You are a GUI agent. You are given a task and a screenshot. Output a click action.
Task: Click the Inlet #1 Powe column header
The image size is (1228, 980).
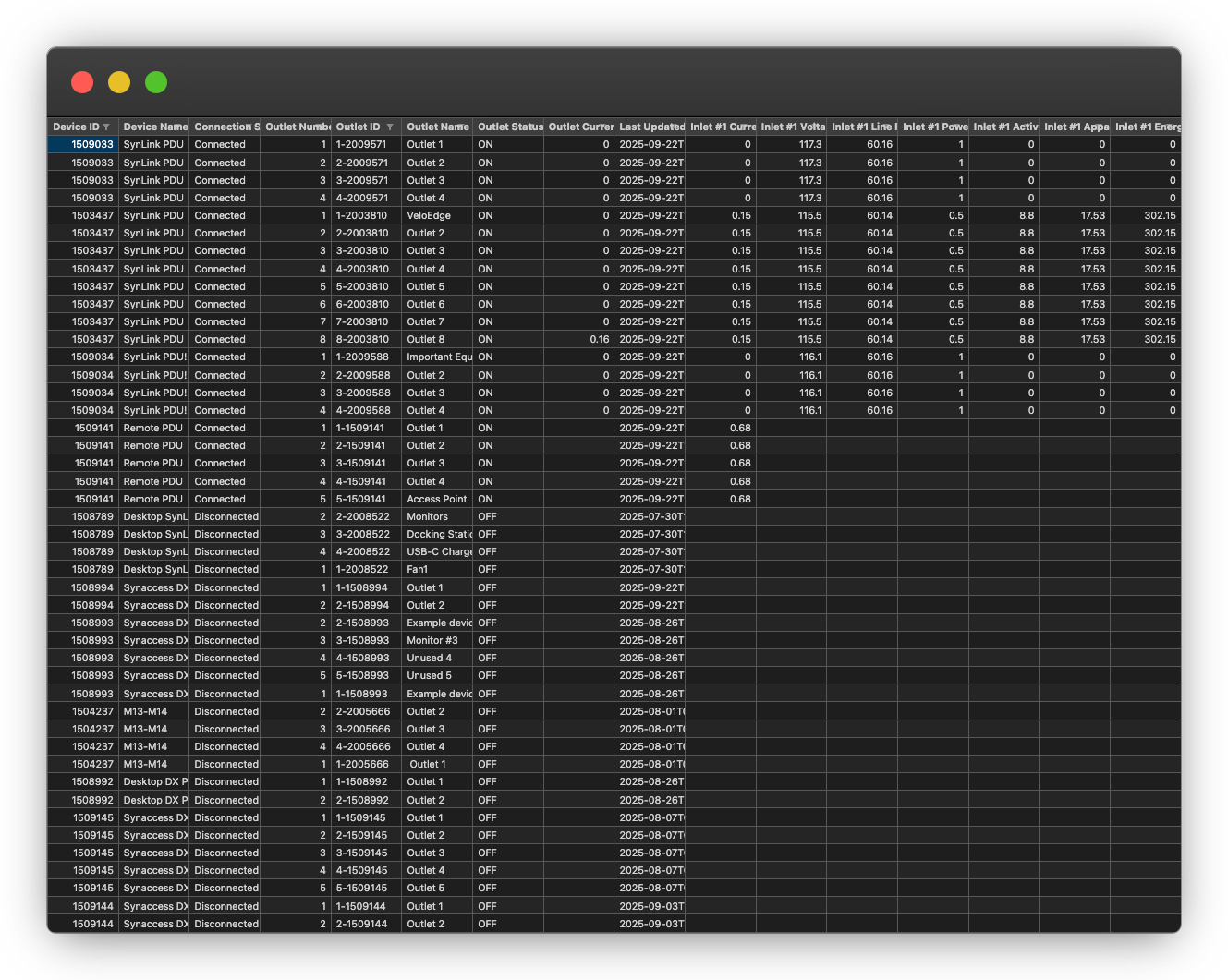pos(933,127)
